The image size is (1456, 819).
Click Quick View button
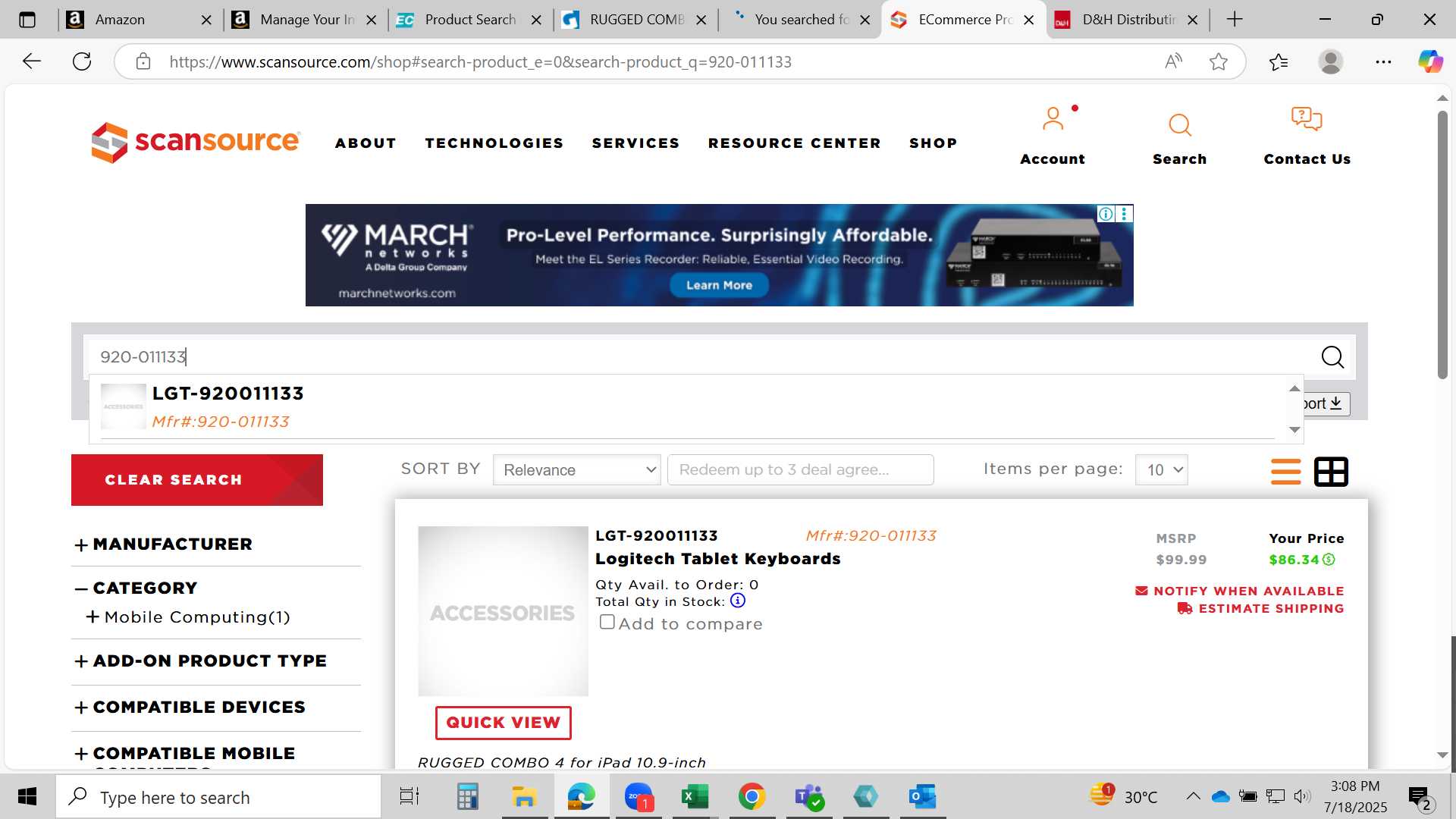[x=503, y=723]
